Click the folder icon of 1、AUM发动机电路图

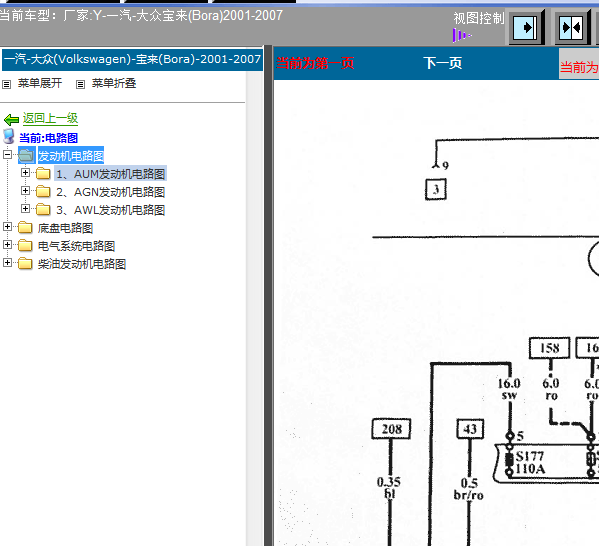(43, 173)
